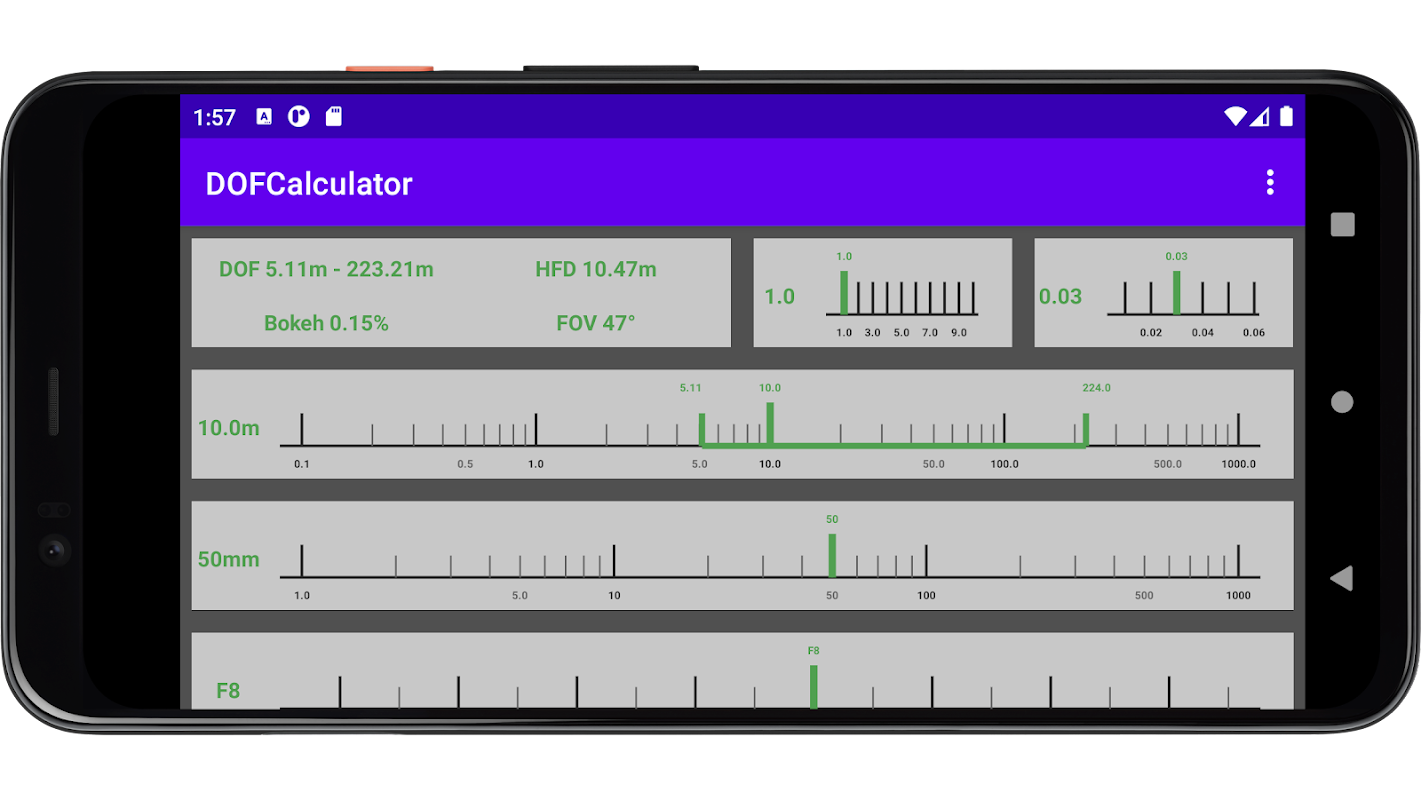Tap the 1000 tick on focal length scale

(1238, 560)
